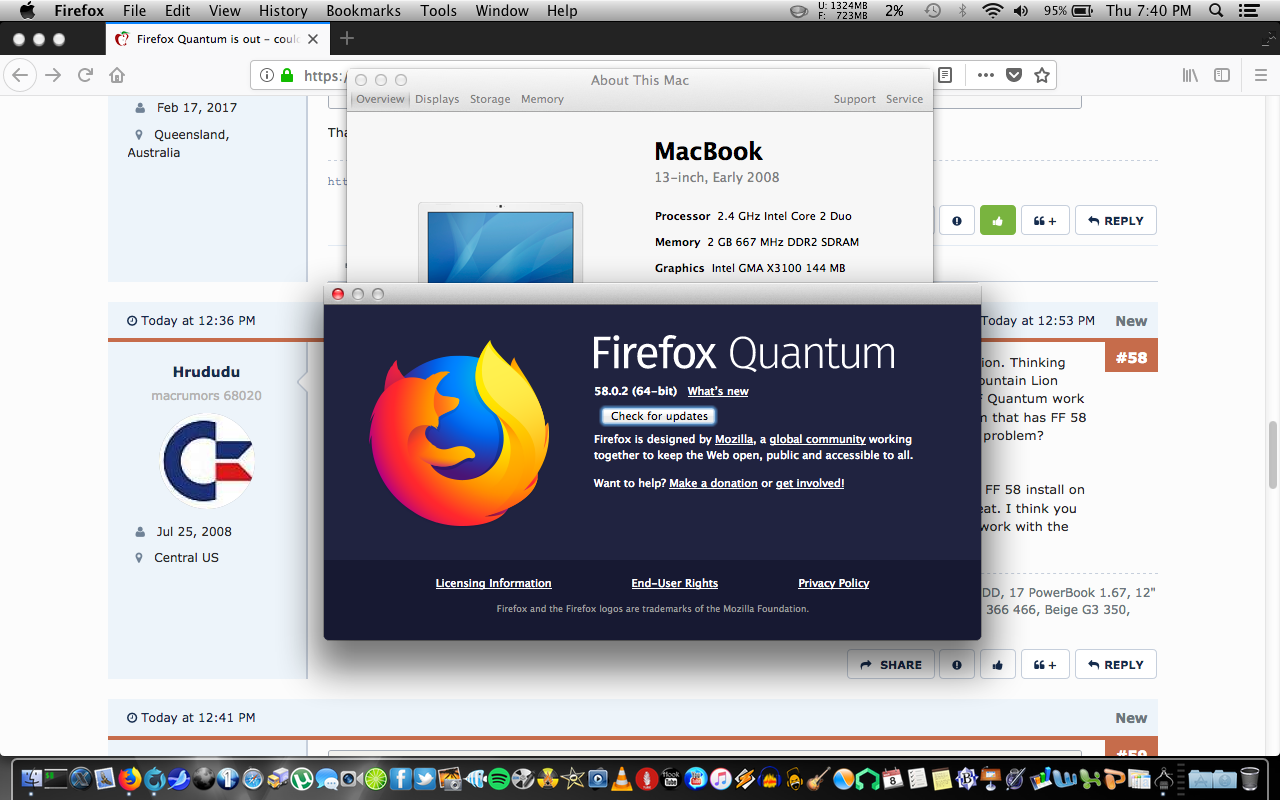Click Hrududu's Commodore avatar image

tap(208, 462)
